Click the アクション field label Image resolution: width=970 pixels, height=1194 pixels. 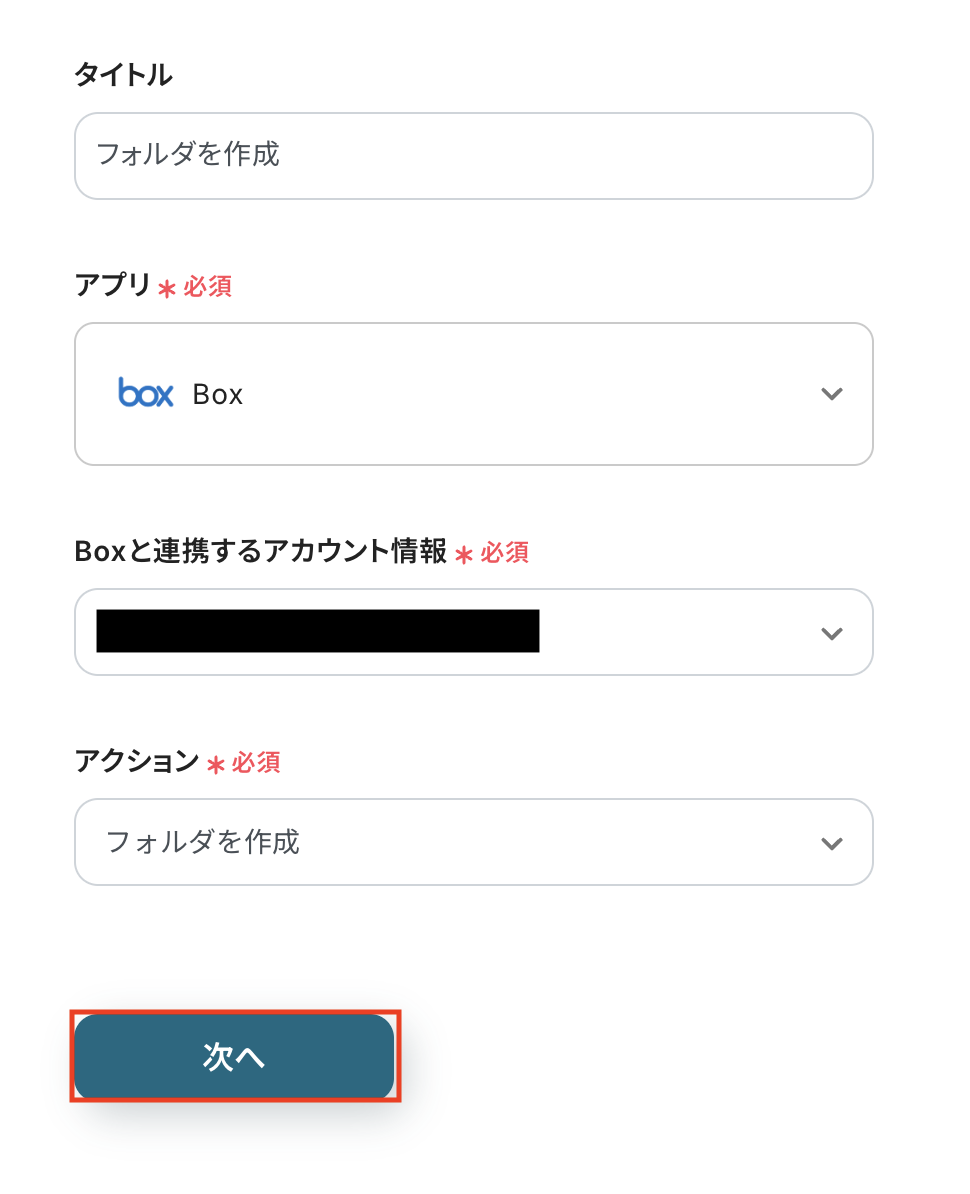tap(137, 762)
